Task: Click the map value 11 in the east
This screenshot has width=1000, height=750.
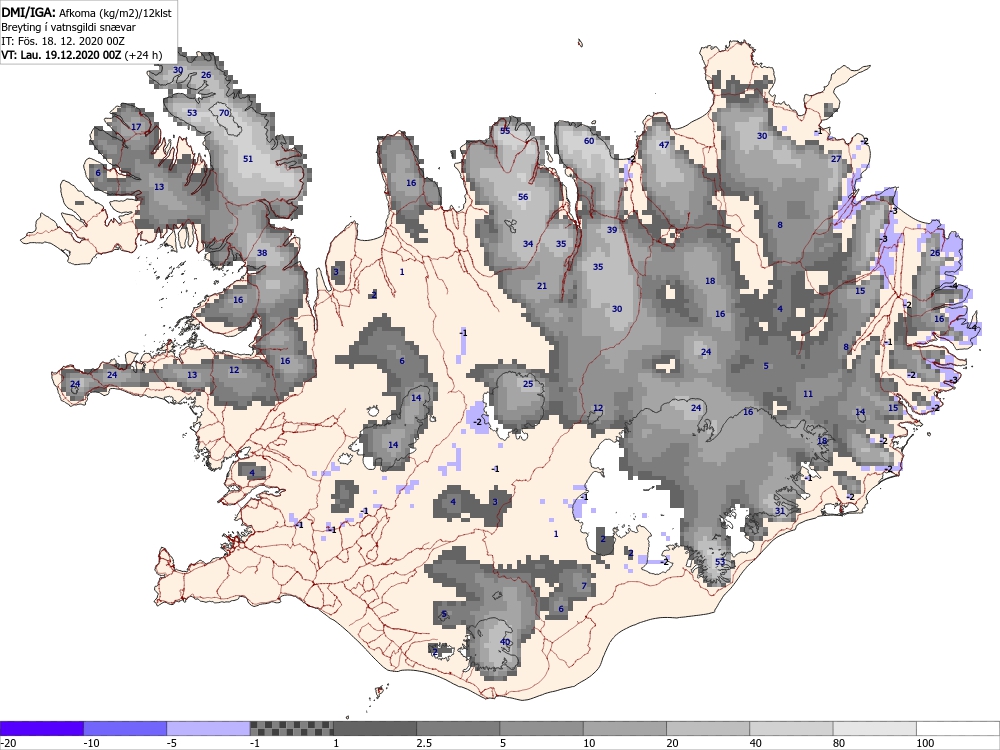Action: pyautogui.click(x=808, y=393)
